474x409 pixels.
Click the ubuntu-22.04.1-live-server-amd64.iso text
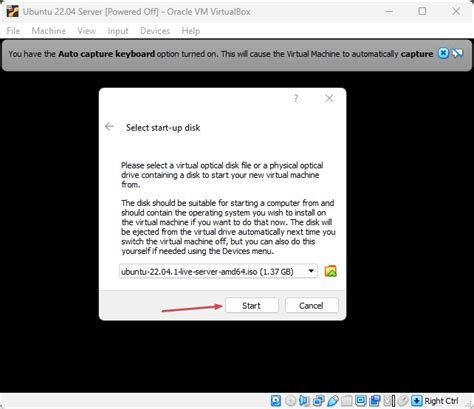point(189,271)
